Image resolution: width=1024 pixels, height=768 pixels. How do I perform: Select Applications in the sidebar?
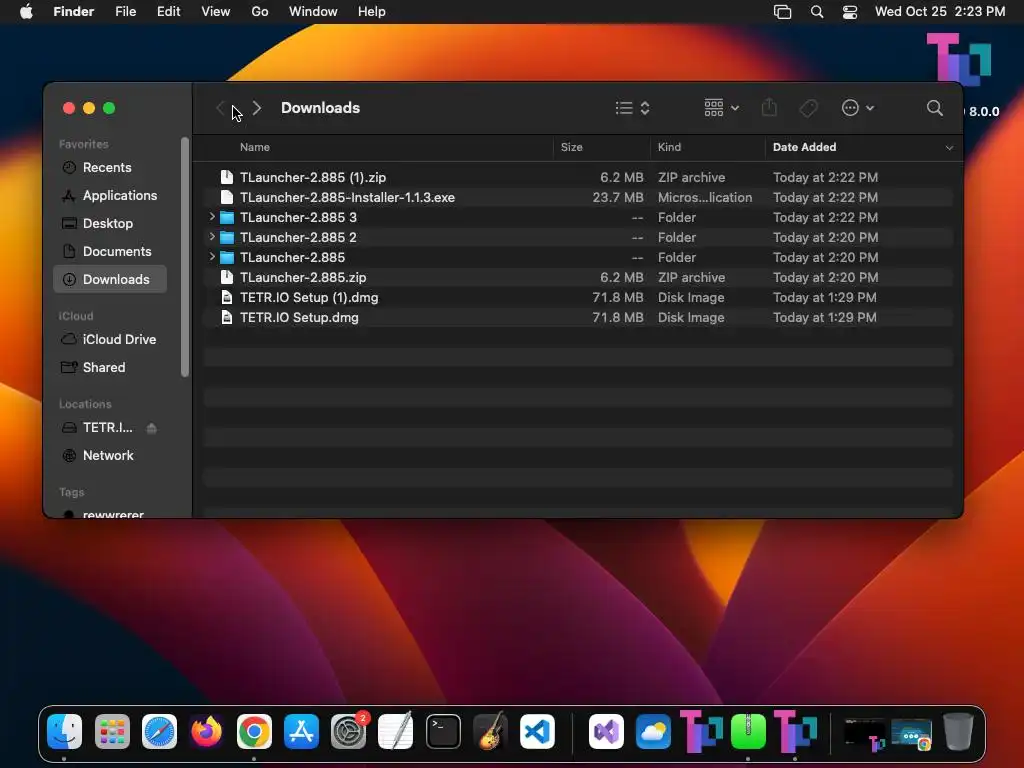110,196
